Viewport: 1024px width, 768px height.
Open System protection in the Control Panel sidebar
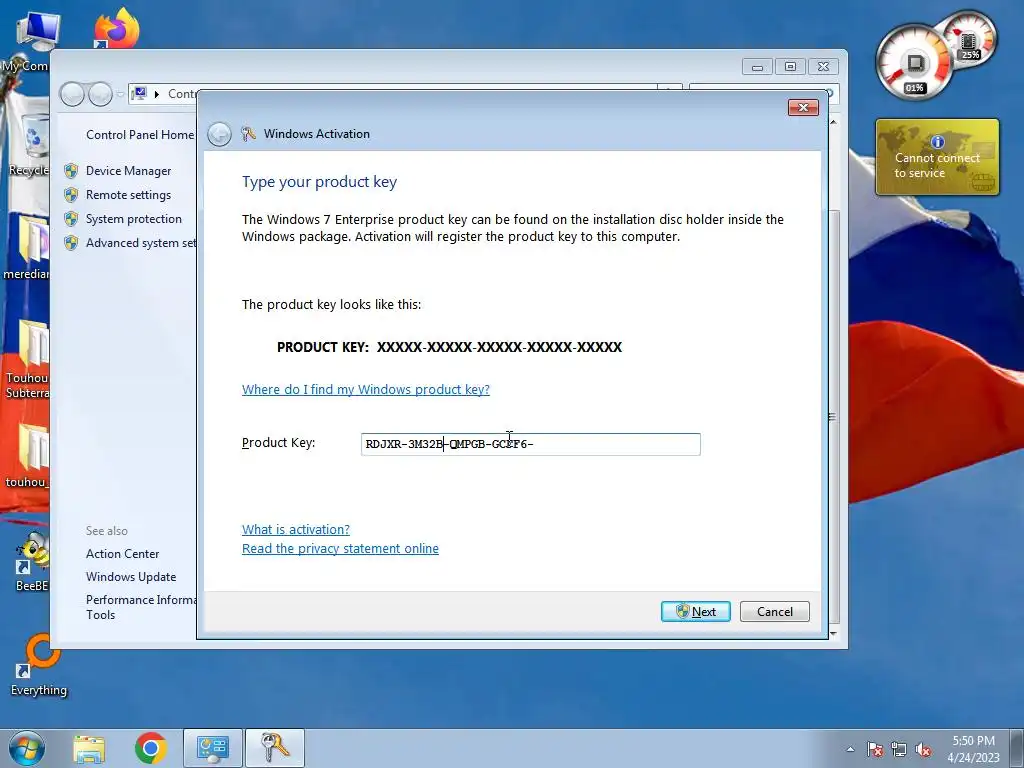pyautogui.click(x=134, y=219)
